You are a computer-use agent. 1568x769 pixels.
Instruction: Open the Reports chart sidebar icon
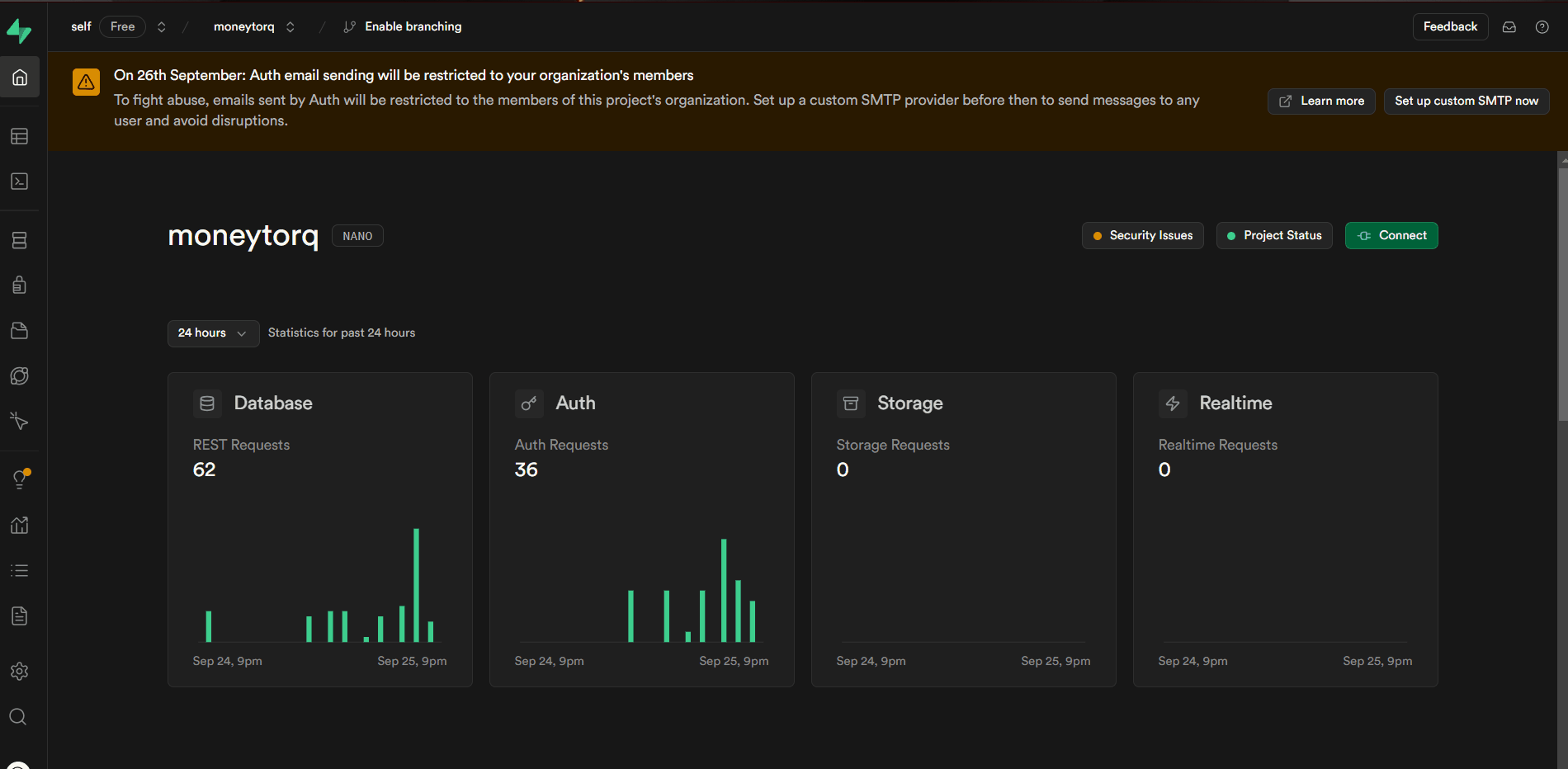click(x=20, y=526)
